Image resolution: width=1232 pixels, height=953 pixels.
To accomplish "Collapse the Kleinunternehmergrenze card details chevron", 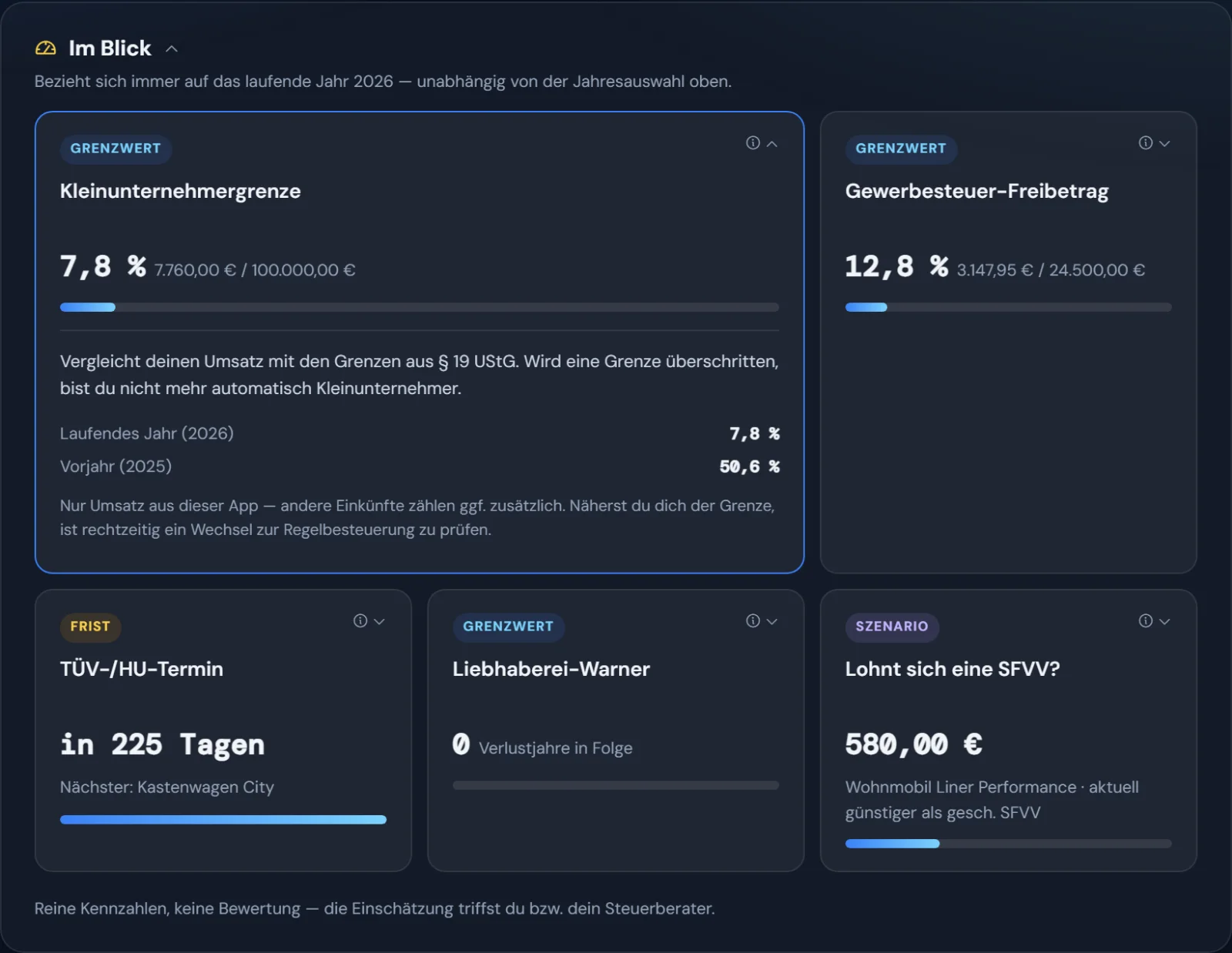I will pos(772,143).
